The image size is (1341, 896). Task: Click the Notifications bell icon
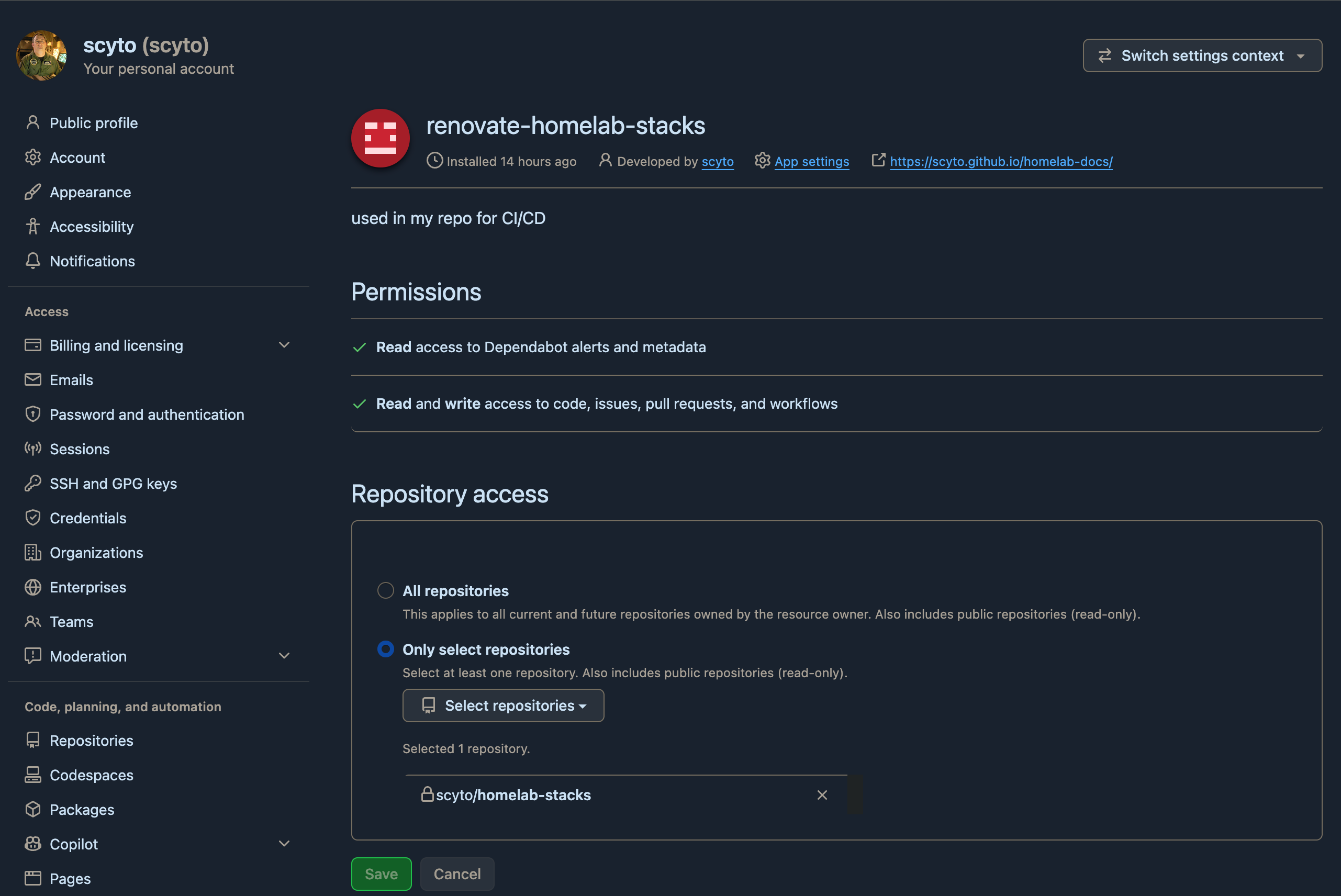coord(32,261)
